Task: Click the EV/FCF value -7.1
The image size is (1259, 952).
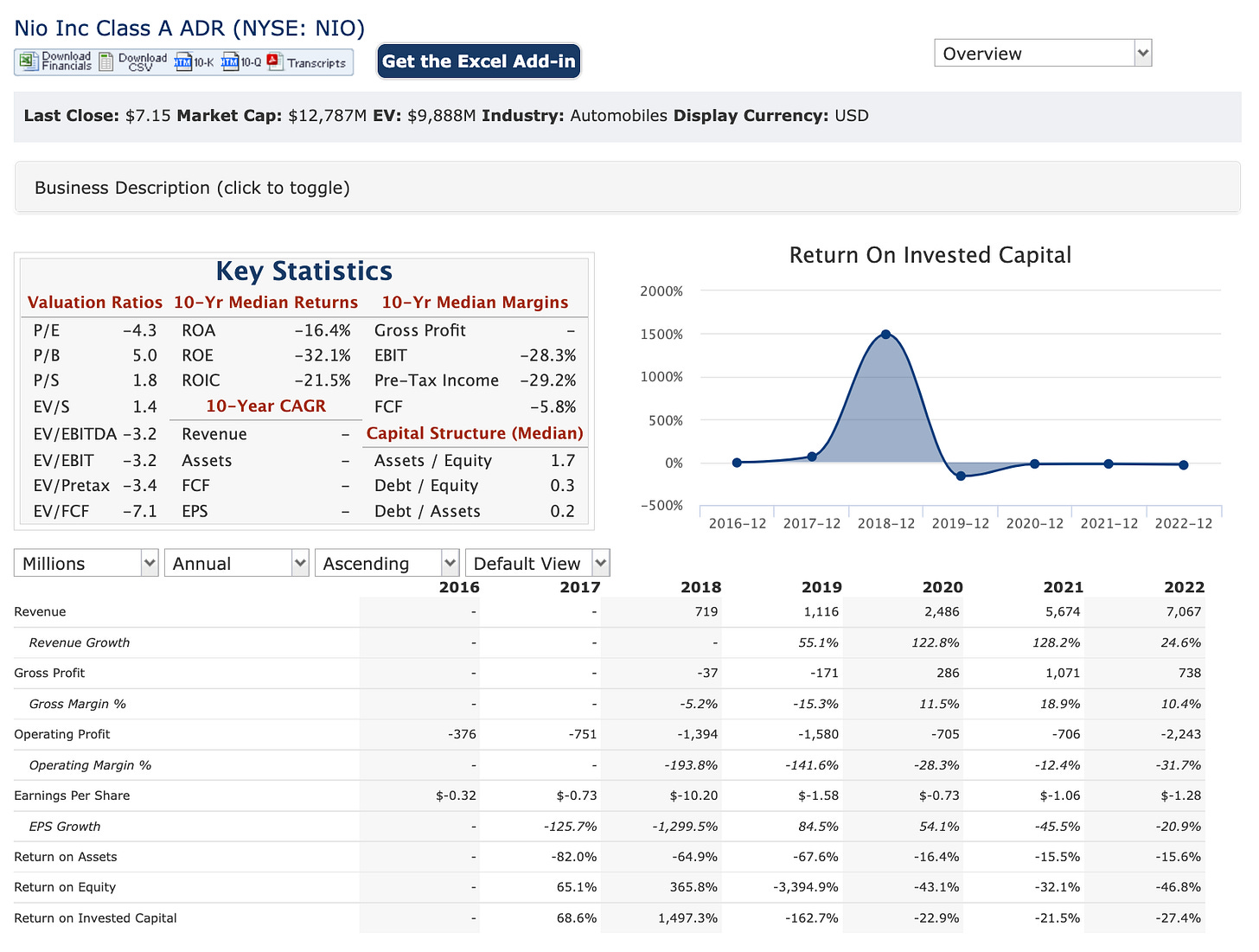Action: tap(139, 511)
